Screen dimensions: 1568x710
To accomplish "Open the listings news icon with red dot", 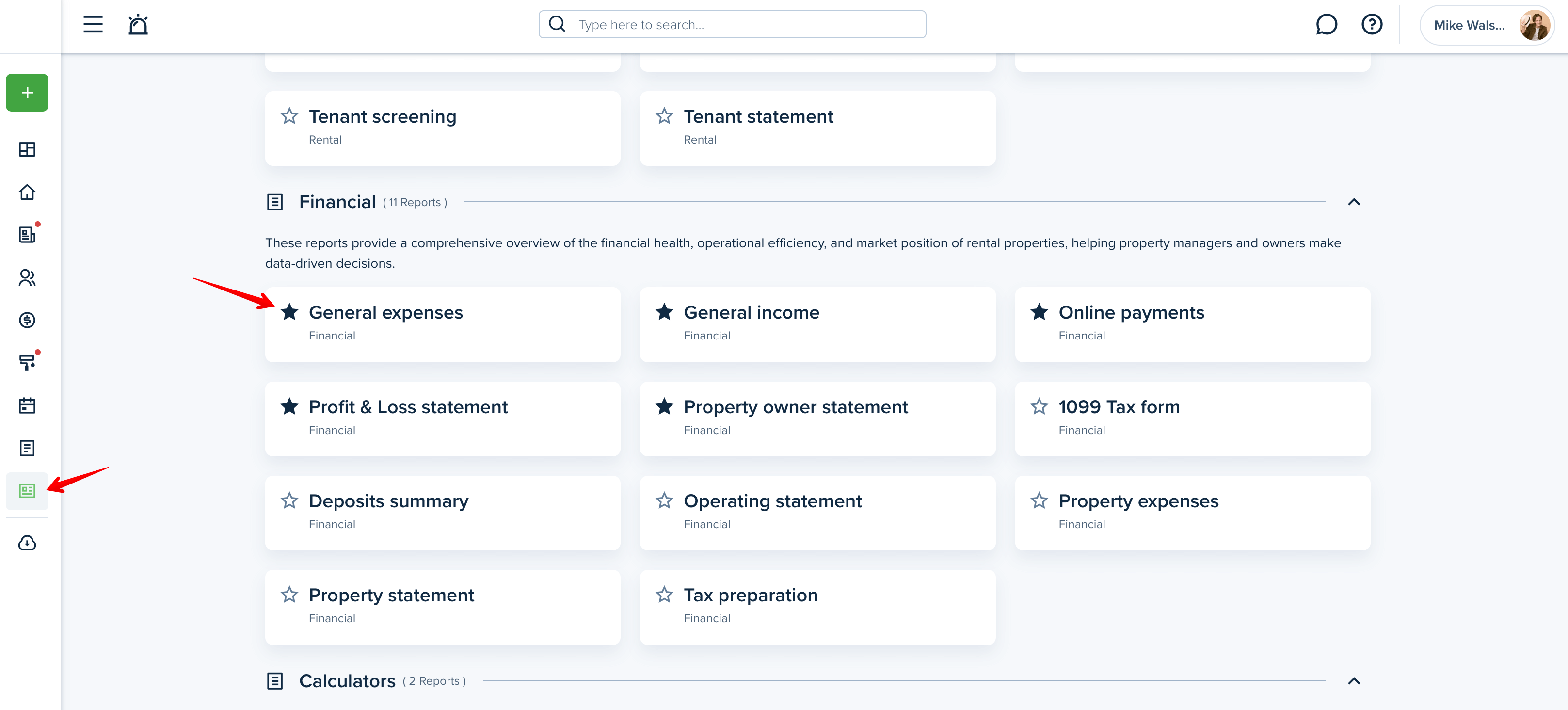I will [27, 234].
